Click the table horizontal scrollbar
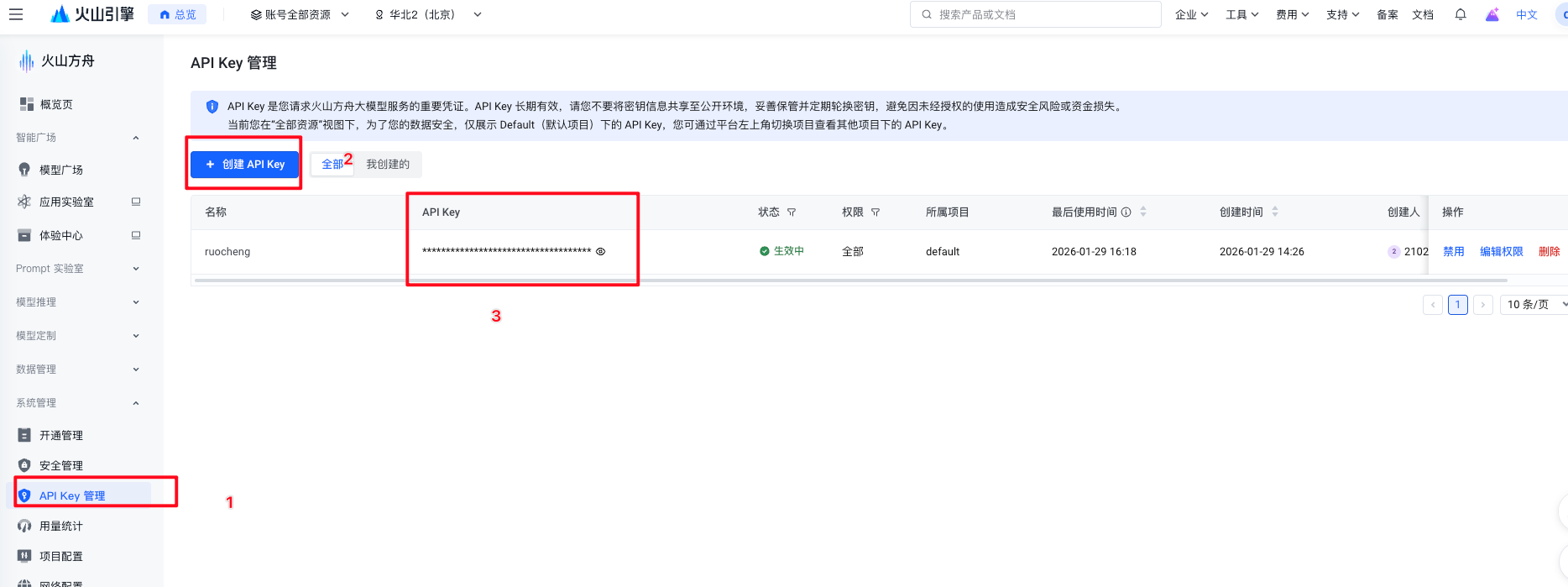The width and height of the screenshot is (1568, 587). coord(850,280)
